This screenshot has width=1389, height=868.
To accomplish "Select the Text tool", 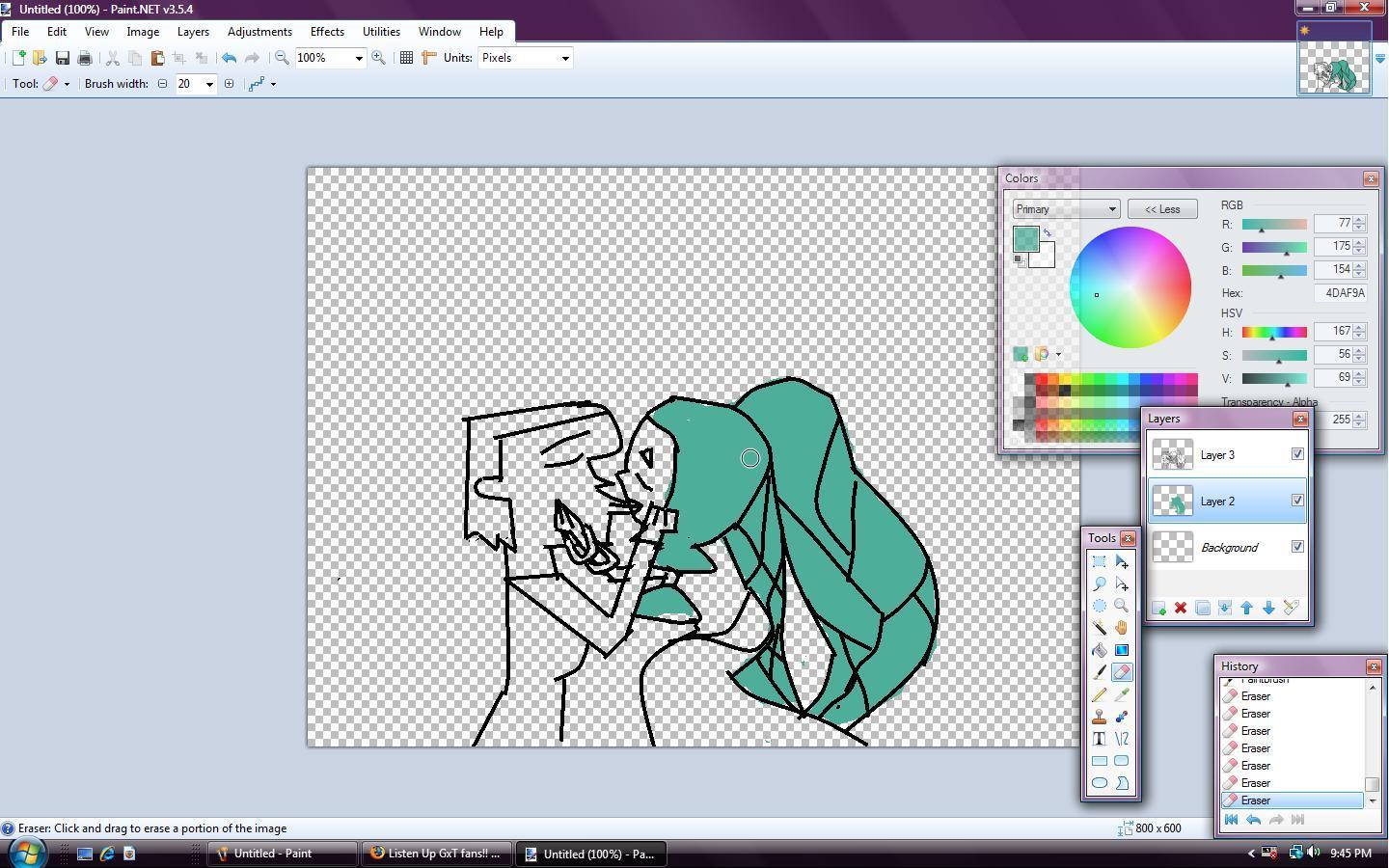I will click(x=1100, y=739).
